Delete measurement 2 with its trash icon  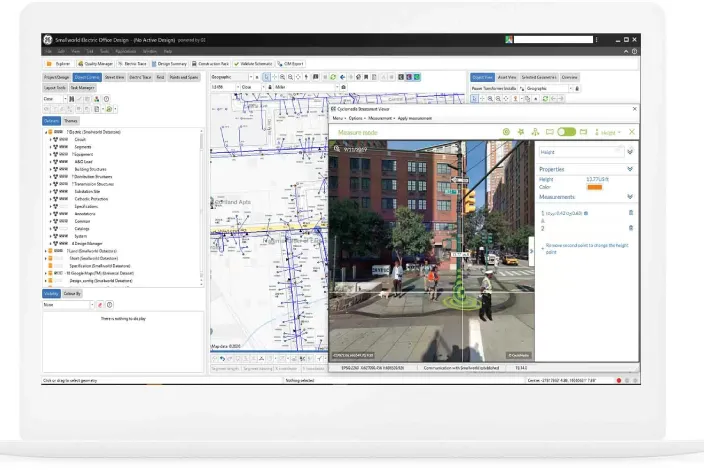[631, 228]
